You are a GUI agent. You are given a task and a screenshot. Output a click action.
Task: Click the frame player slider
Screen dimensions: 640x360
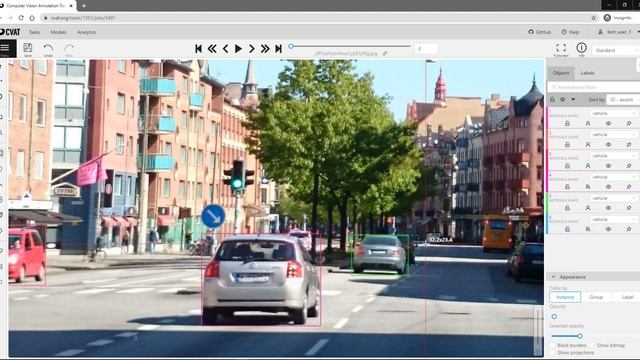click(350, 47)
